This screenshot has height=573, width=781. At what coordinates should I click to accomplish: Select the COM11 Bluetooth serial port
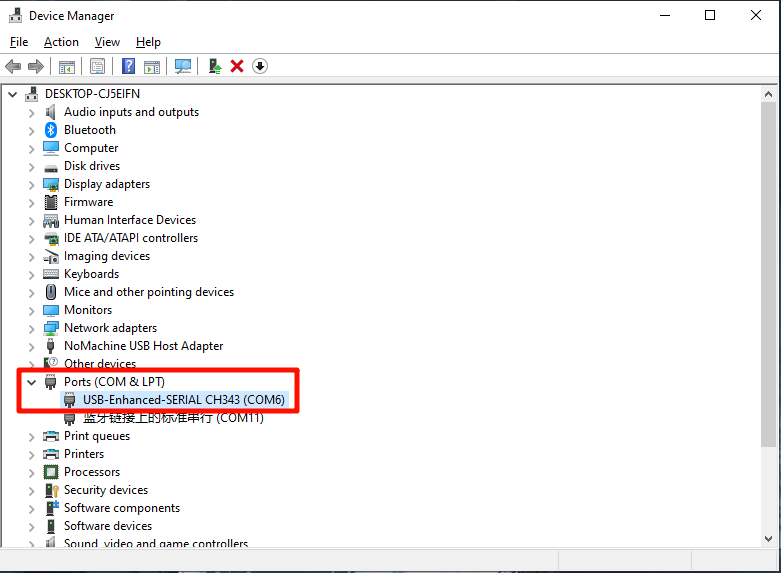173,418
